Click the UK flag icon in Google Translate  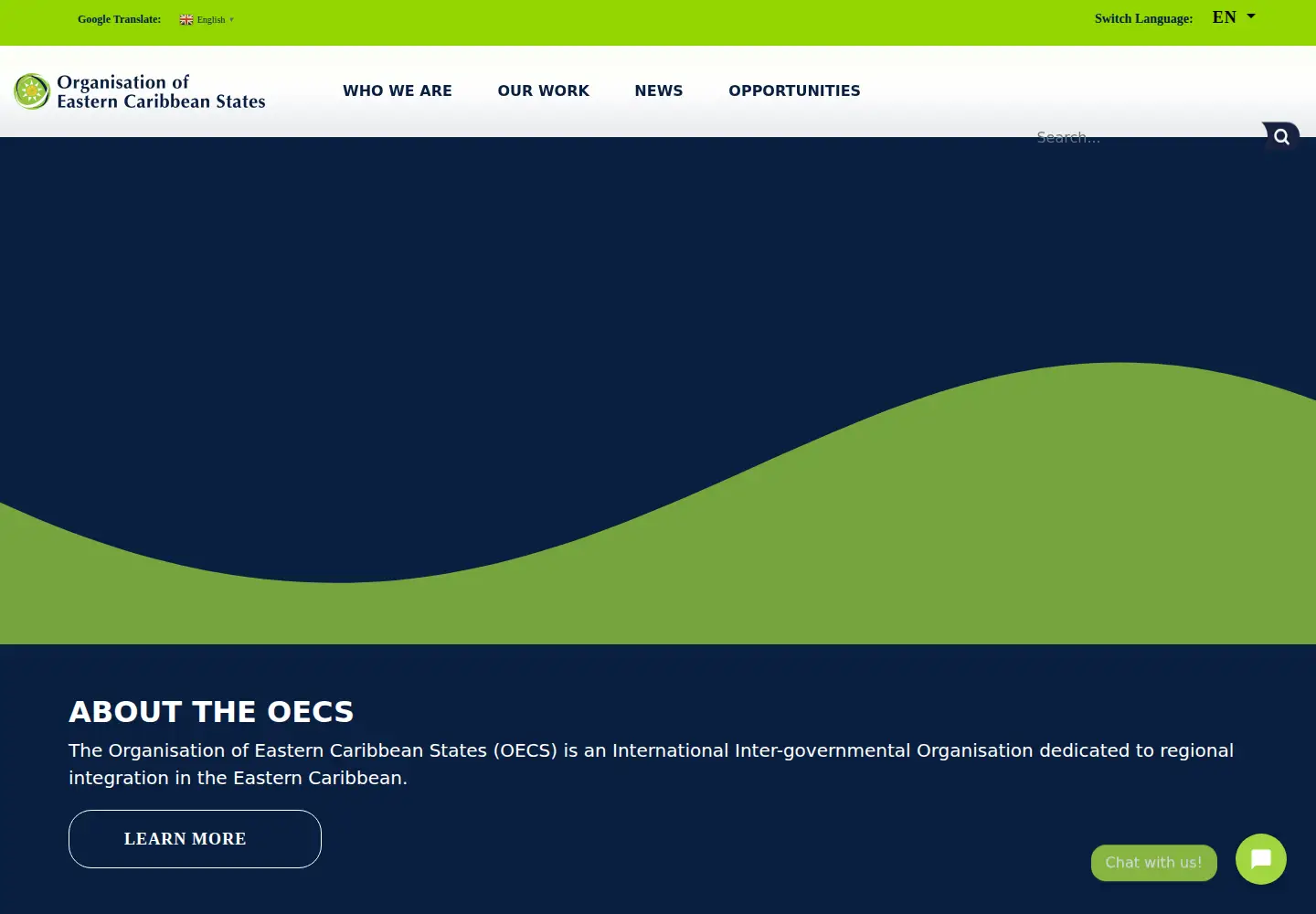[186, 19]
